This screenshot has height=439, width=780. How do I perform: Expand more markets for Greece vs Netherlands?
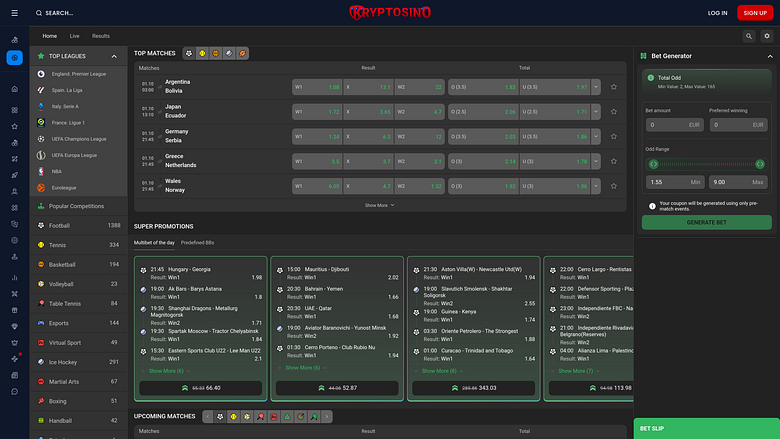pos(595,162)
